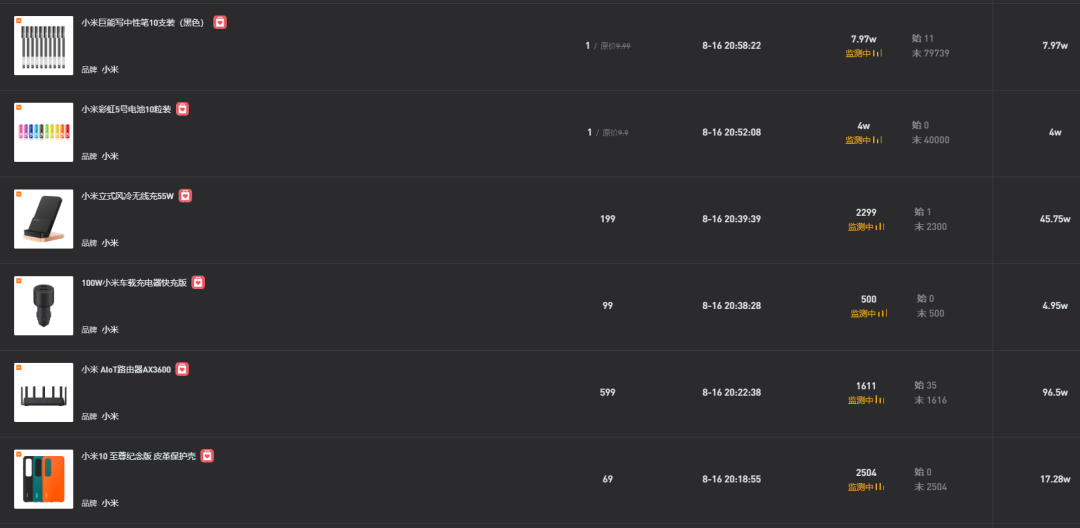
Task: Click the red favorite icon beside 小米巨能写中性笔10支装
Action: pos(220,22)
